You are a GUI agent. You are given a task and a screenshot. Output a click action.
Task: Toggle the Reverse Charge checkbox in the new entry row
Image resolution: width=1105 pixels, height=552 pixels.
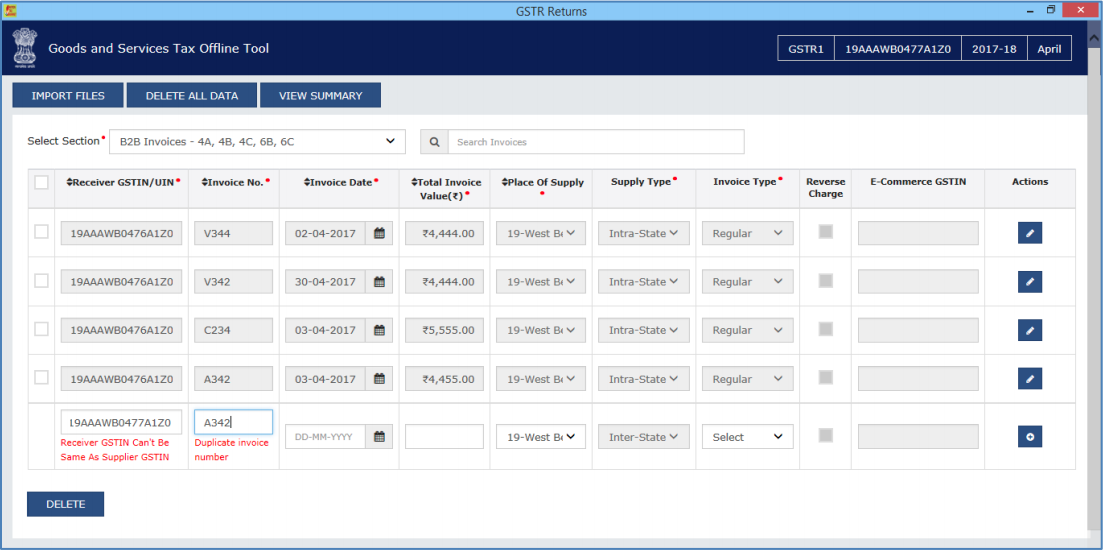point(825,436)
